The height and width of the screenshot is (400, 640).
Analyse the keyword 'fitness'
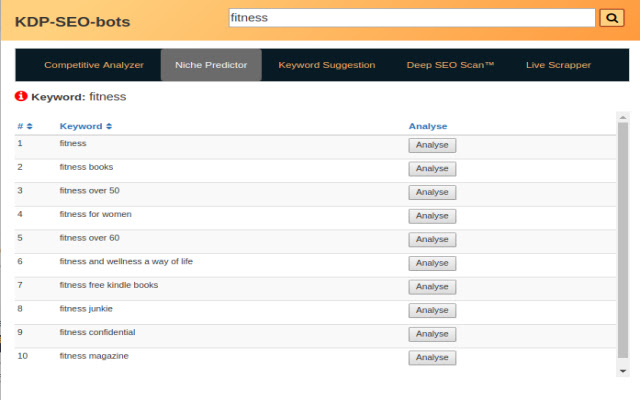[432, 145]
